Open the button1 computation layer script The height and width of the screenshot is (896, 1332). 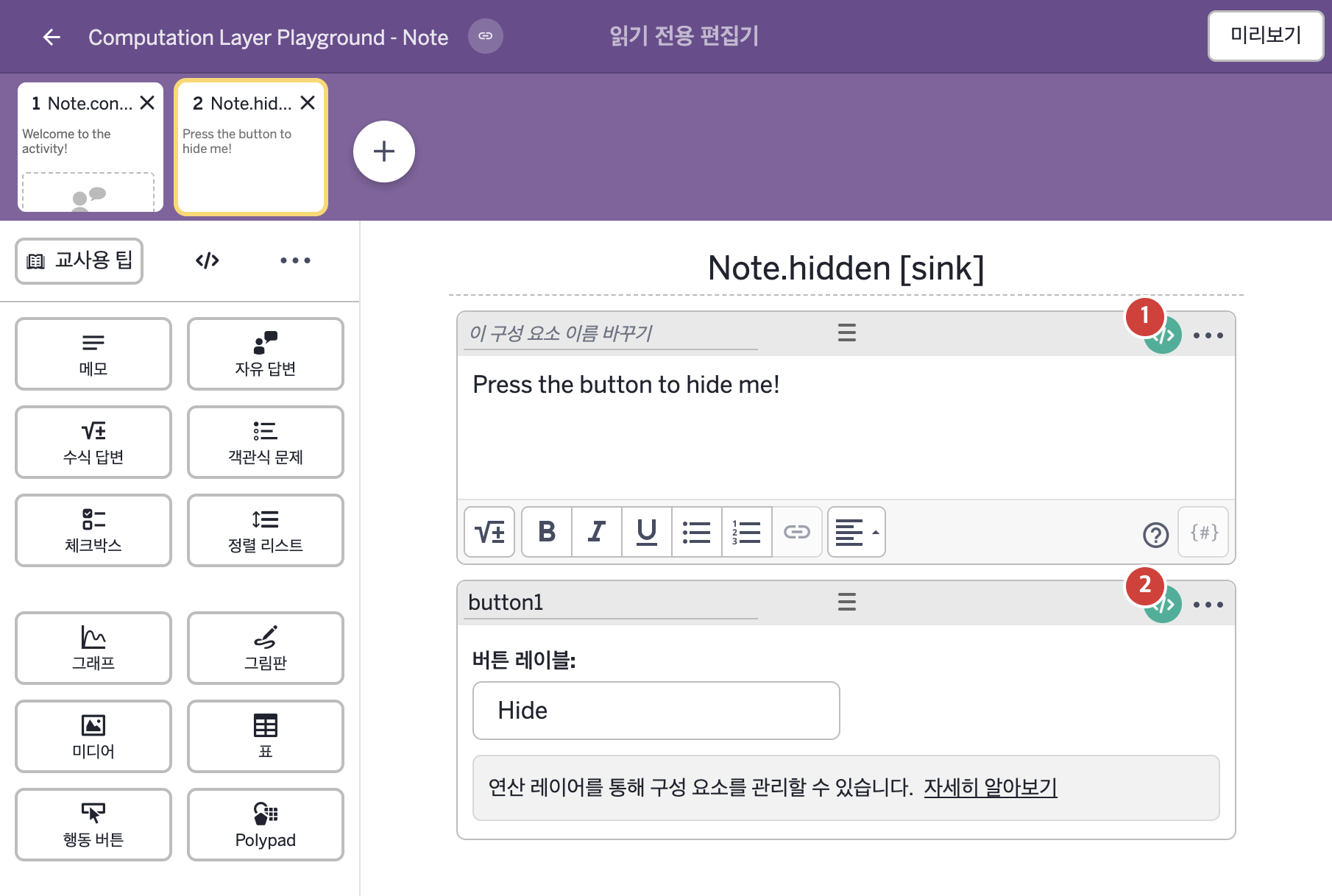[1163, 605]
